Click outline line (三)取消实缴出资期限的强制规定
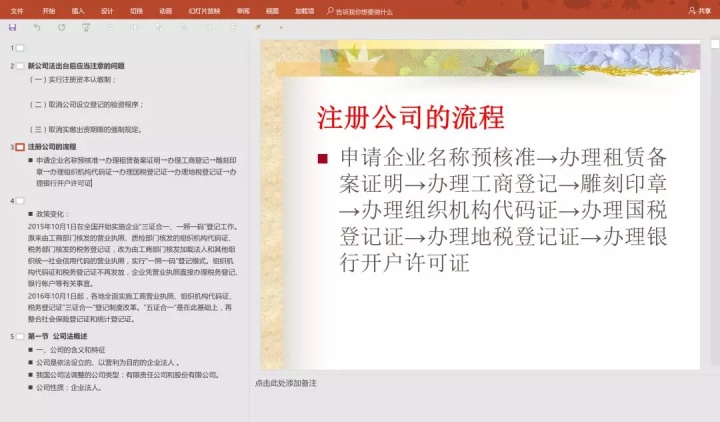 click(x=85, y=130)
